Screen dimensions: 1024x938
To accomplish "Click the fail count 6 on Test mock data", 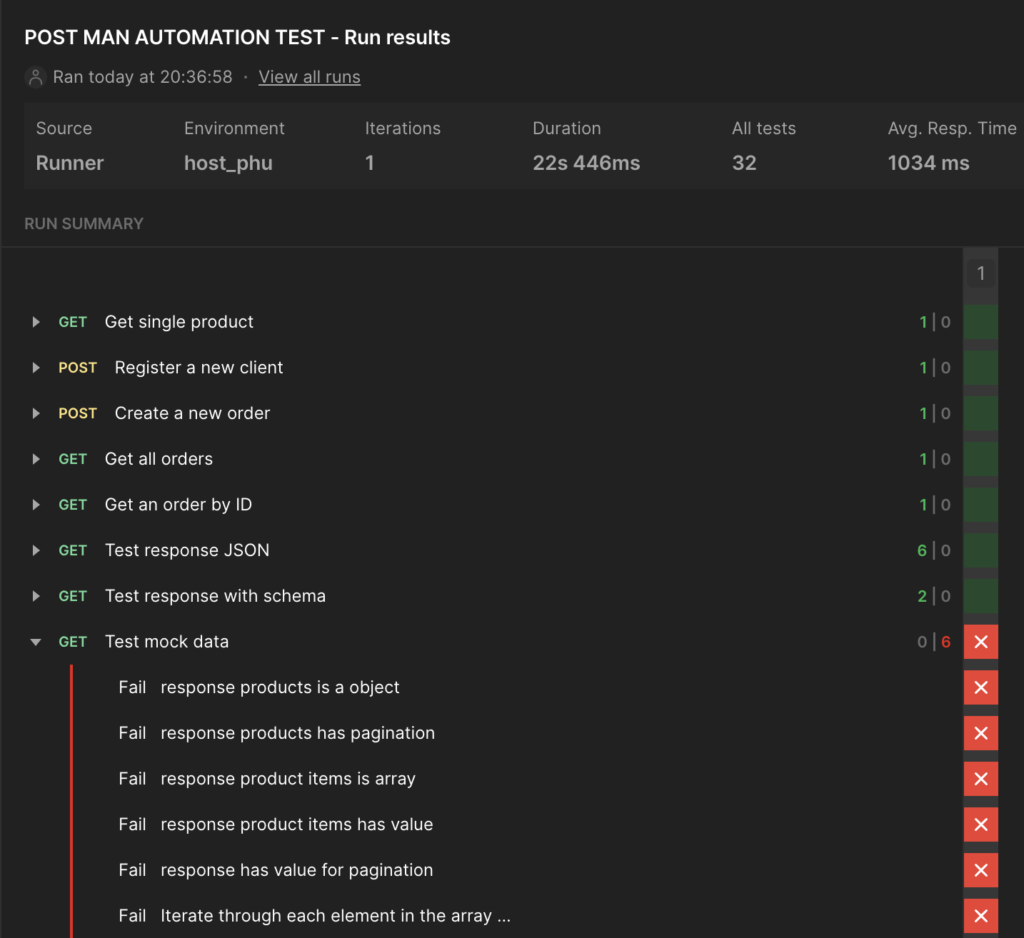I will coord(944,641).
